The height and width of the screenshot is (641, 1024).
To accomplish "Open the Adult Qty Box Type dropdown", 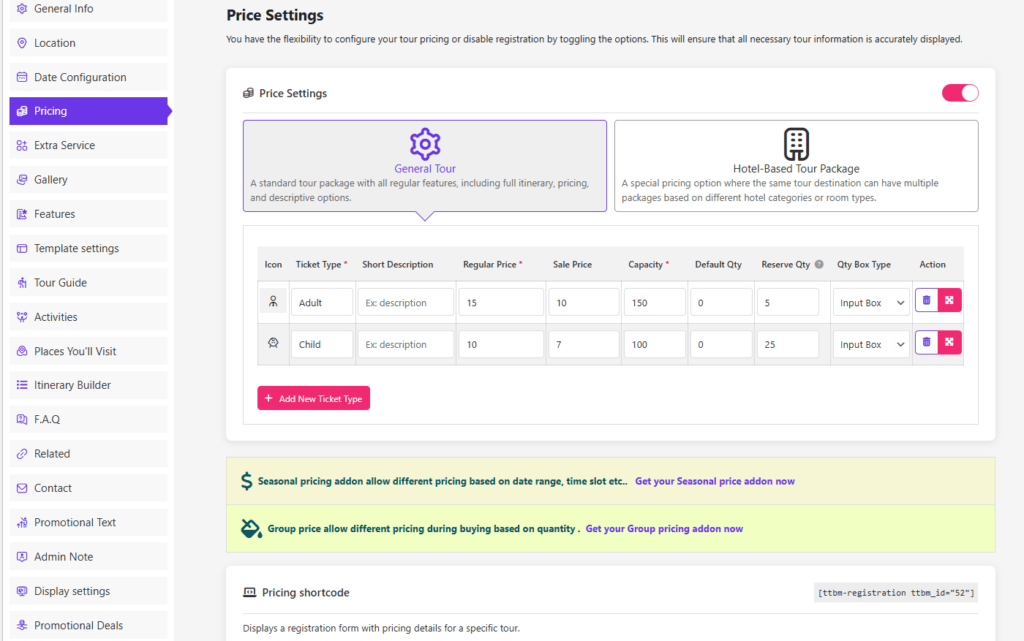I will point(870,299).
